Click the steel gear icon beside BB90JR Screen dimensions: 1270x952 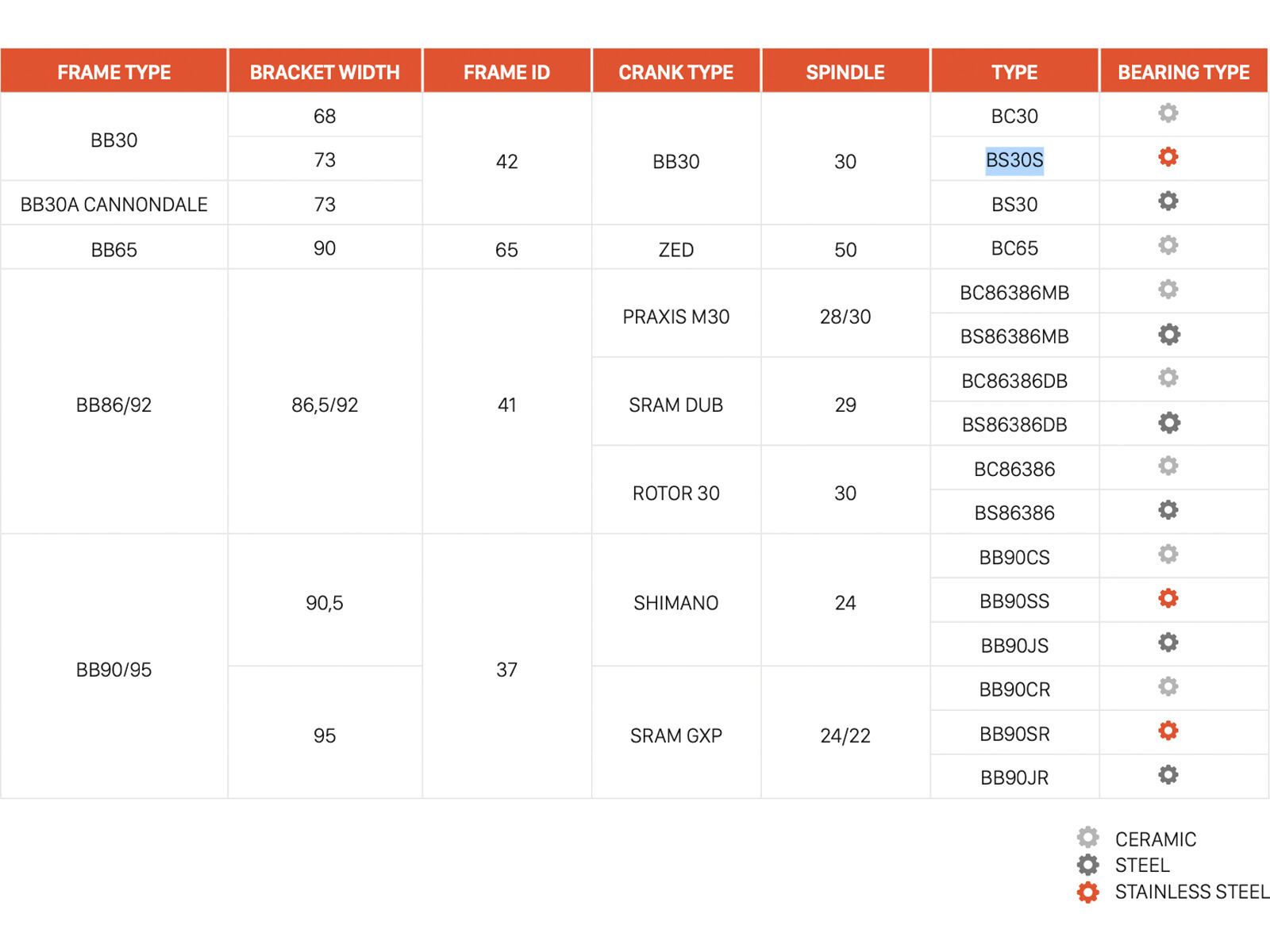[x=1168, y=775]
